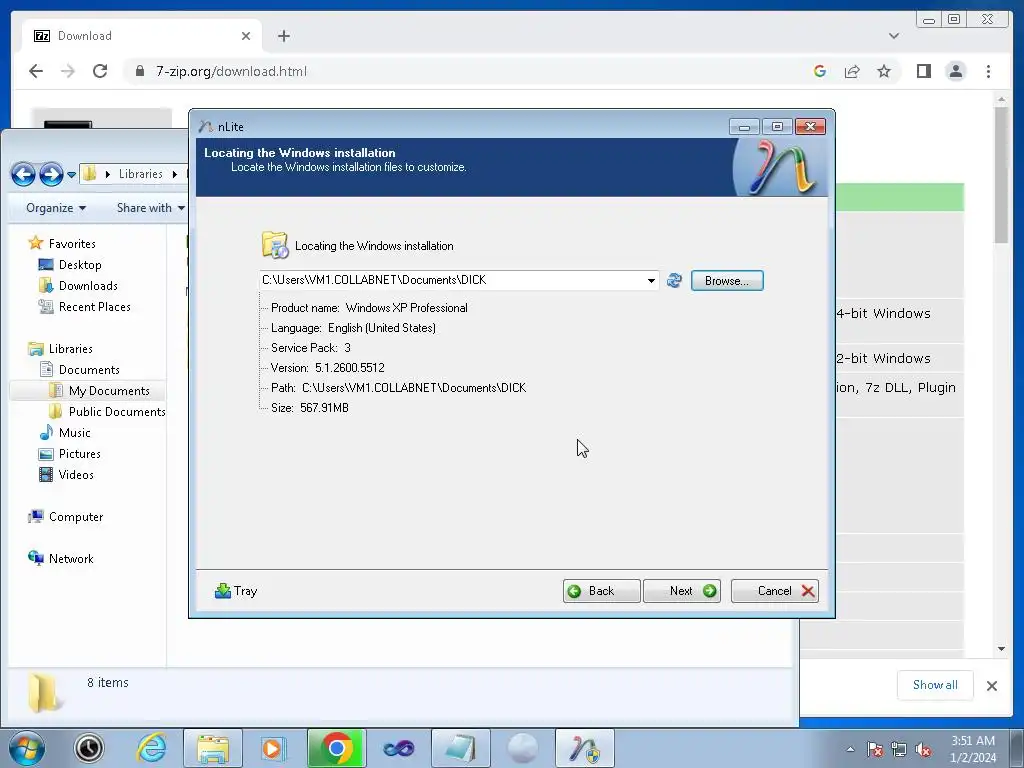Click Chrome back navigation button
1024x768 pixels.
click(x=36, y=71)
